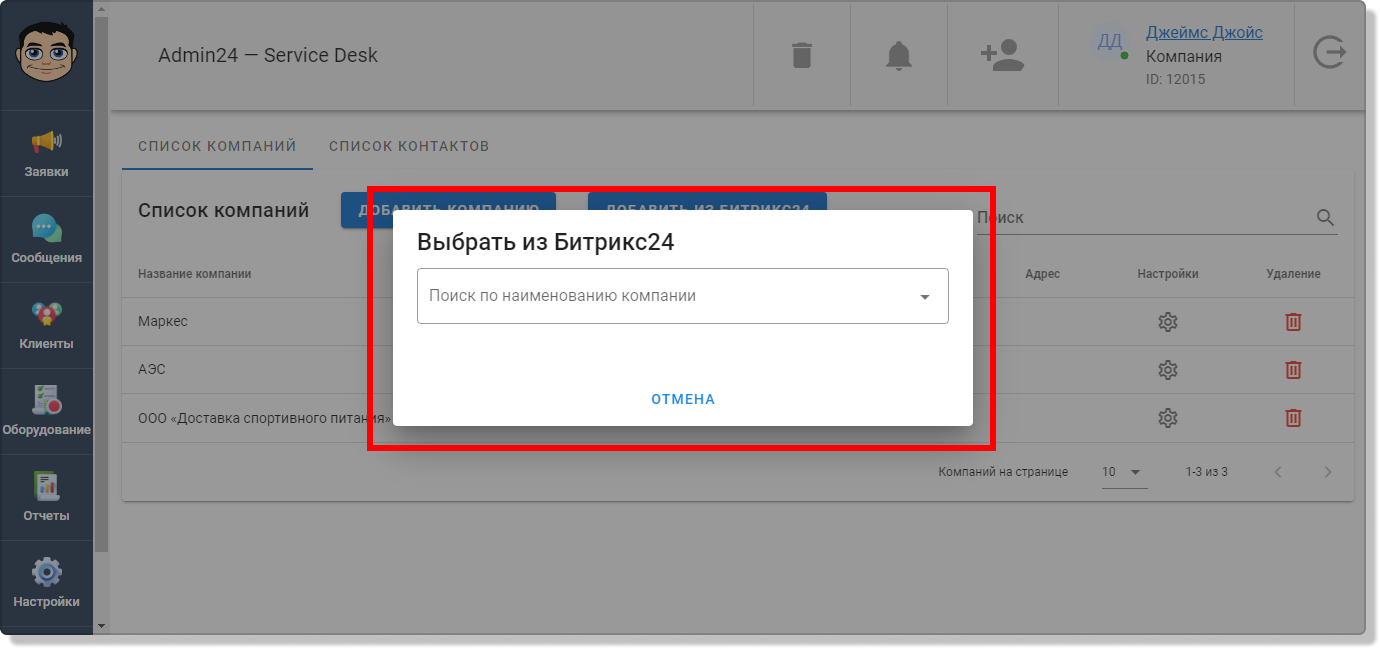
Task: Click Отмена in the Битрикс24 dialog
Action: 683,399
